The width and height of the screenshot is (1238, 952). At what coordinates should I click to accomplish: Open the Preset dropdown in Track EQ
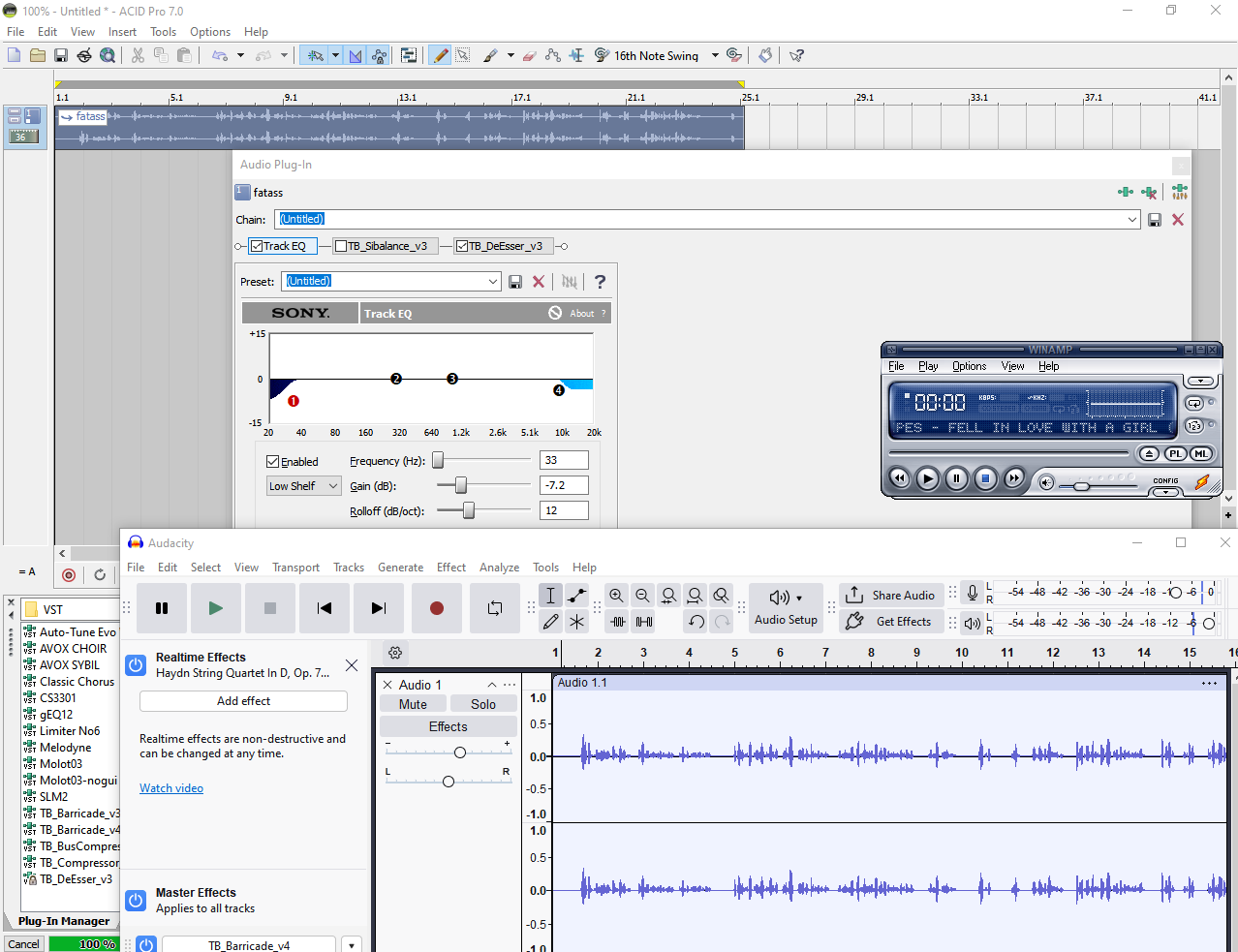tap(493, 282)
